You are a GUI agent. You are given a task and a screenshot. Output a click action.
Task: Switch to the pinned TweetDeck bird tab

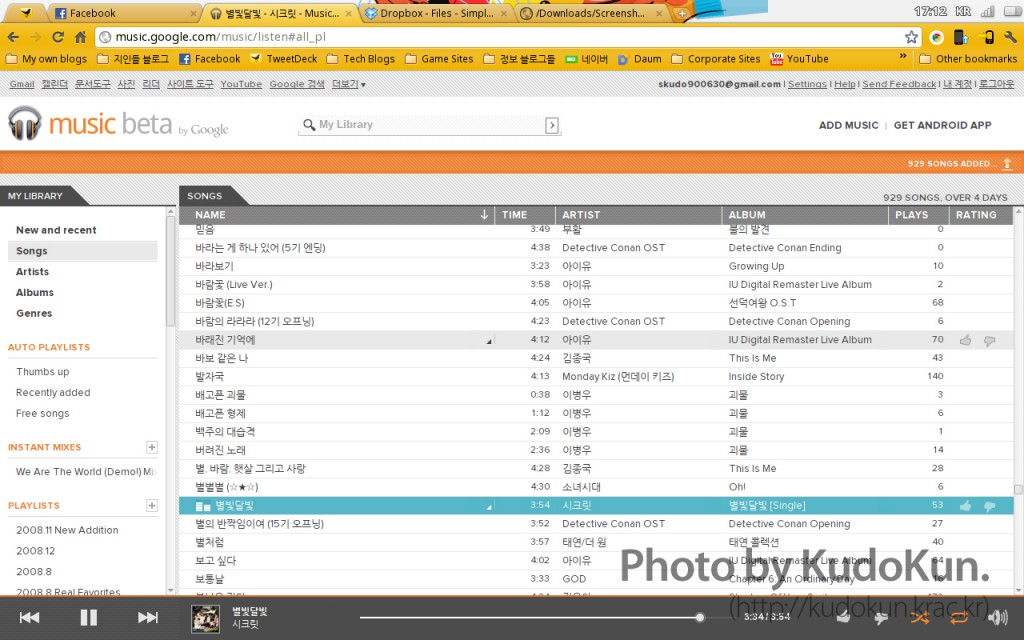point(25,13)
